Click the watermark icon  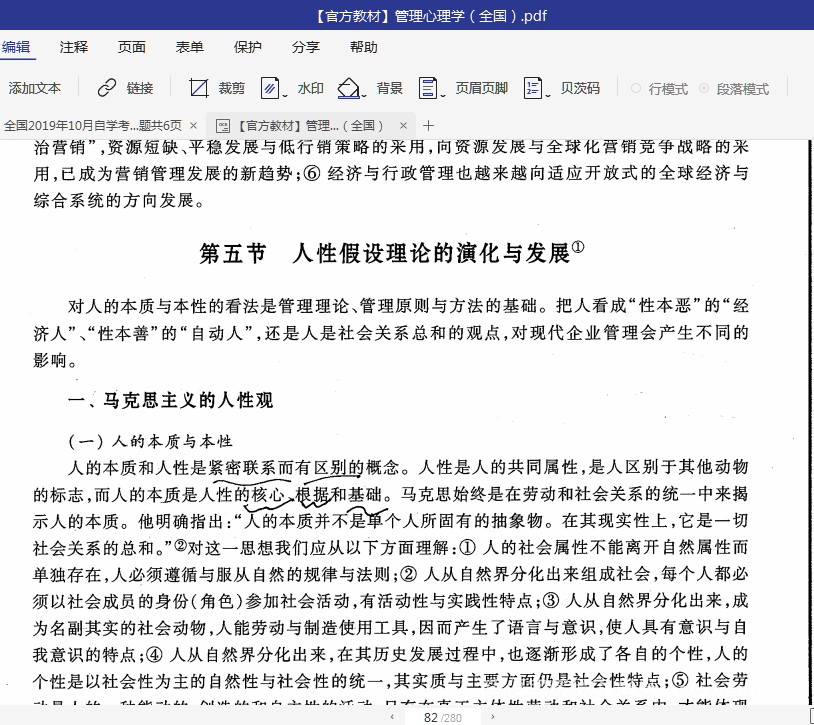[x=270, y=88]
